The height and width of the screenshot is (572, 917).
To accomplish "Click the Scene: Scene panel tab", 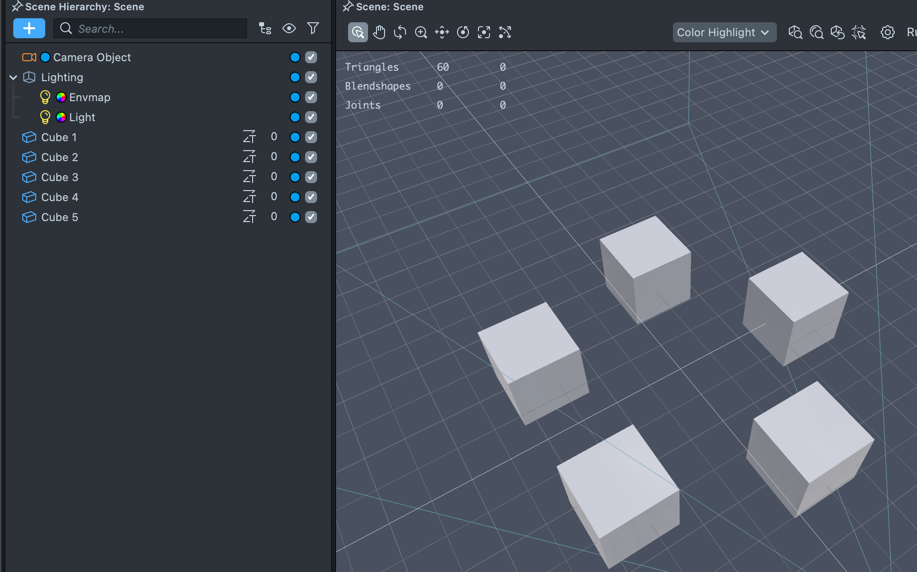I will click(389, 7).
